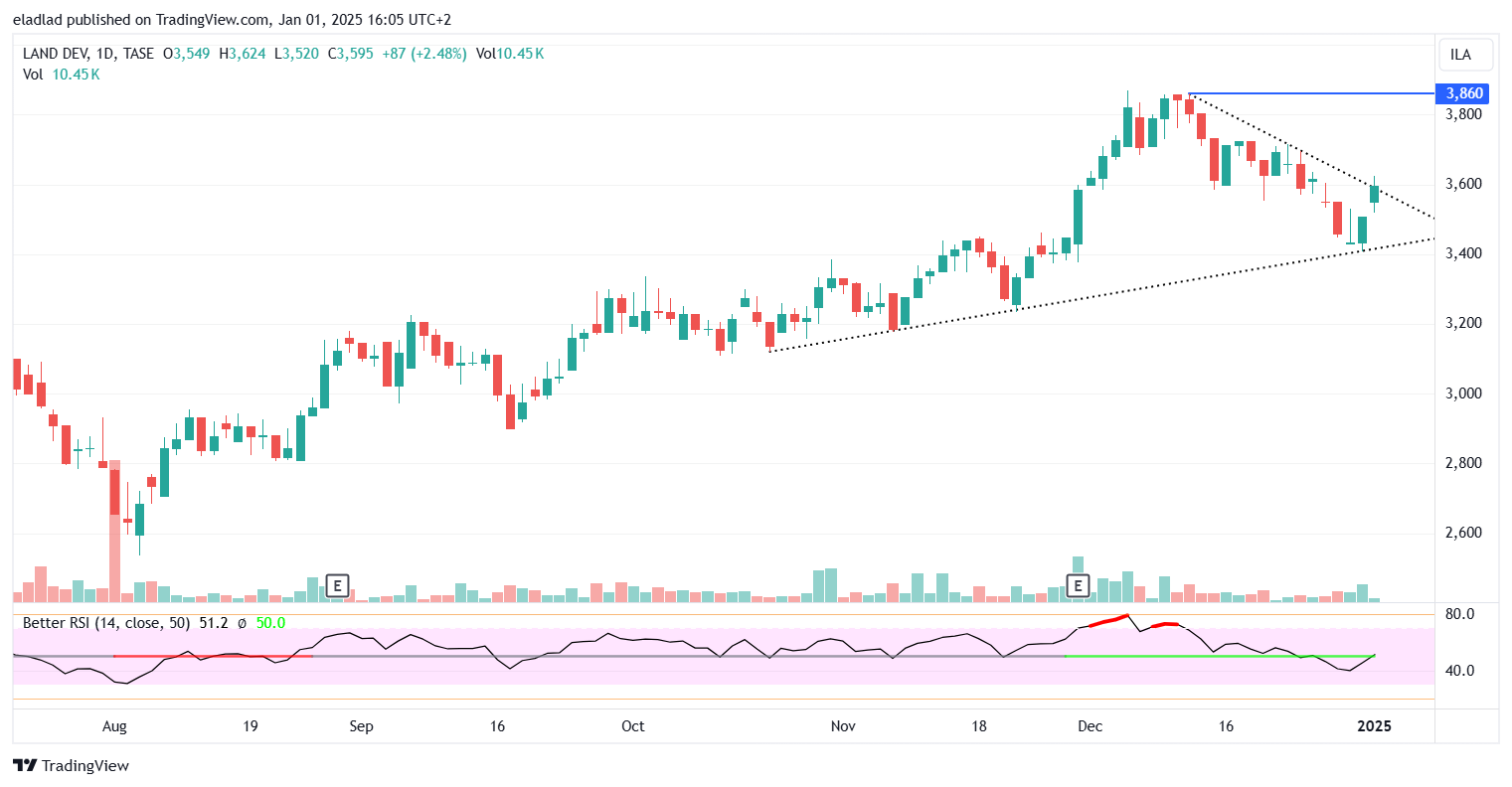Click the blue 3,860 price label
The height and width of the screenshot is (787, 1512).
pyautogui.click(x=1463, y=93)
